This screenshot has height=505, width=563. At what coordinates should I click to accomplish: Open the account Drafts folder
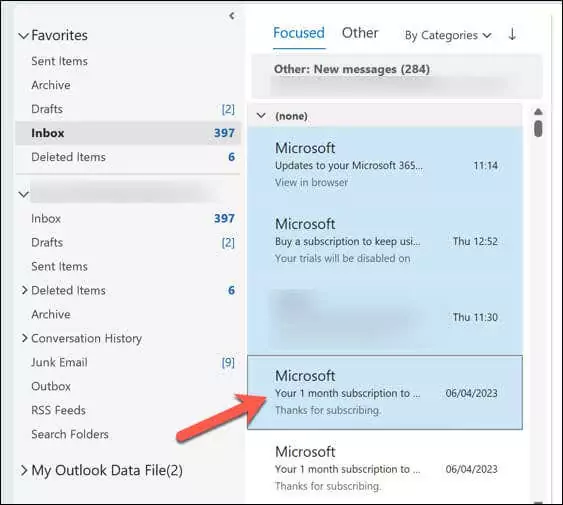(x=47, y=242)
